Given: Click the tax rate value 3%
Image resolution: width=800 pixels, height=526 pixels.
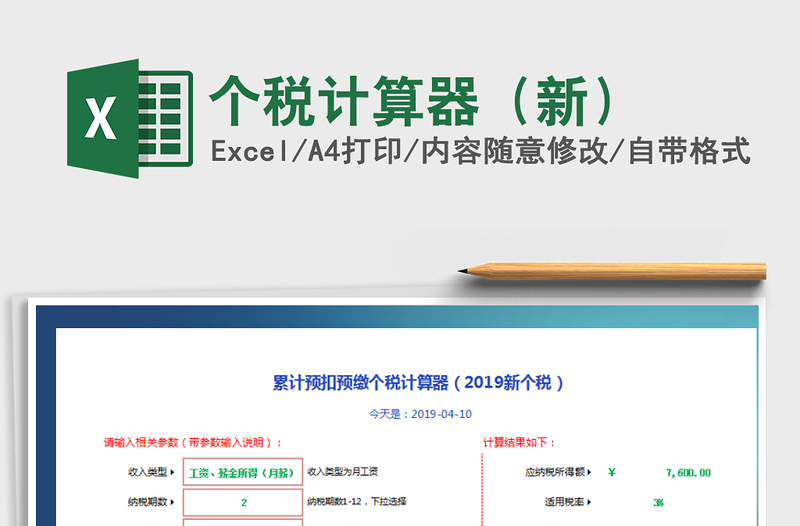Looking at the screenshot, I should [659, 503].
